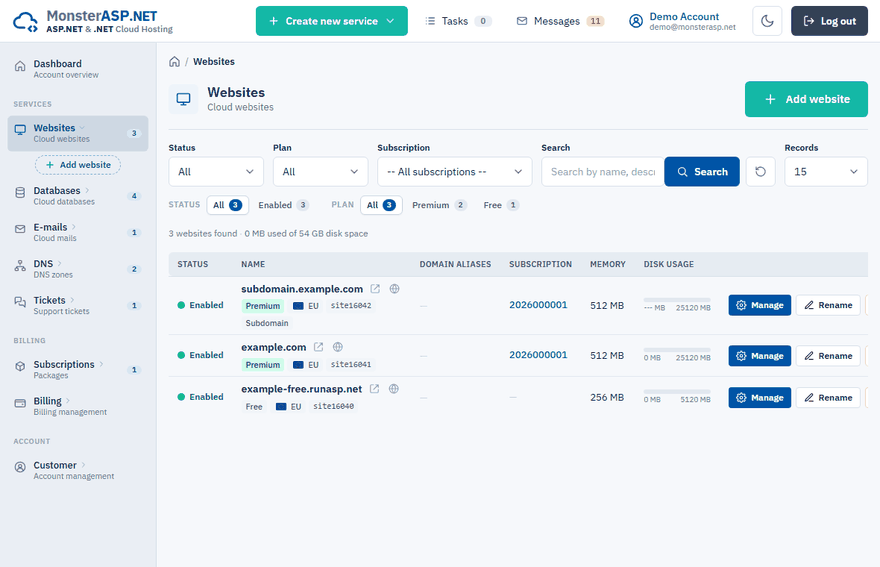Filter by Premium plan chip
The width and height of the screenshot is (880, 567).
pyautogui.click(x=439, y=205)
